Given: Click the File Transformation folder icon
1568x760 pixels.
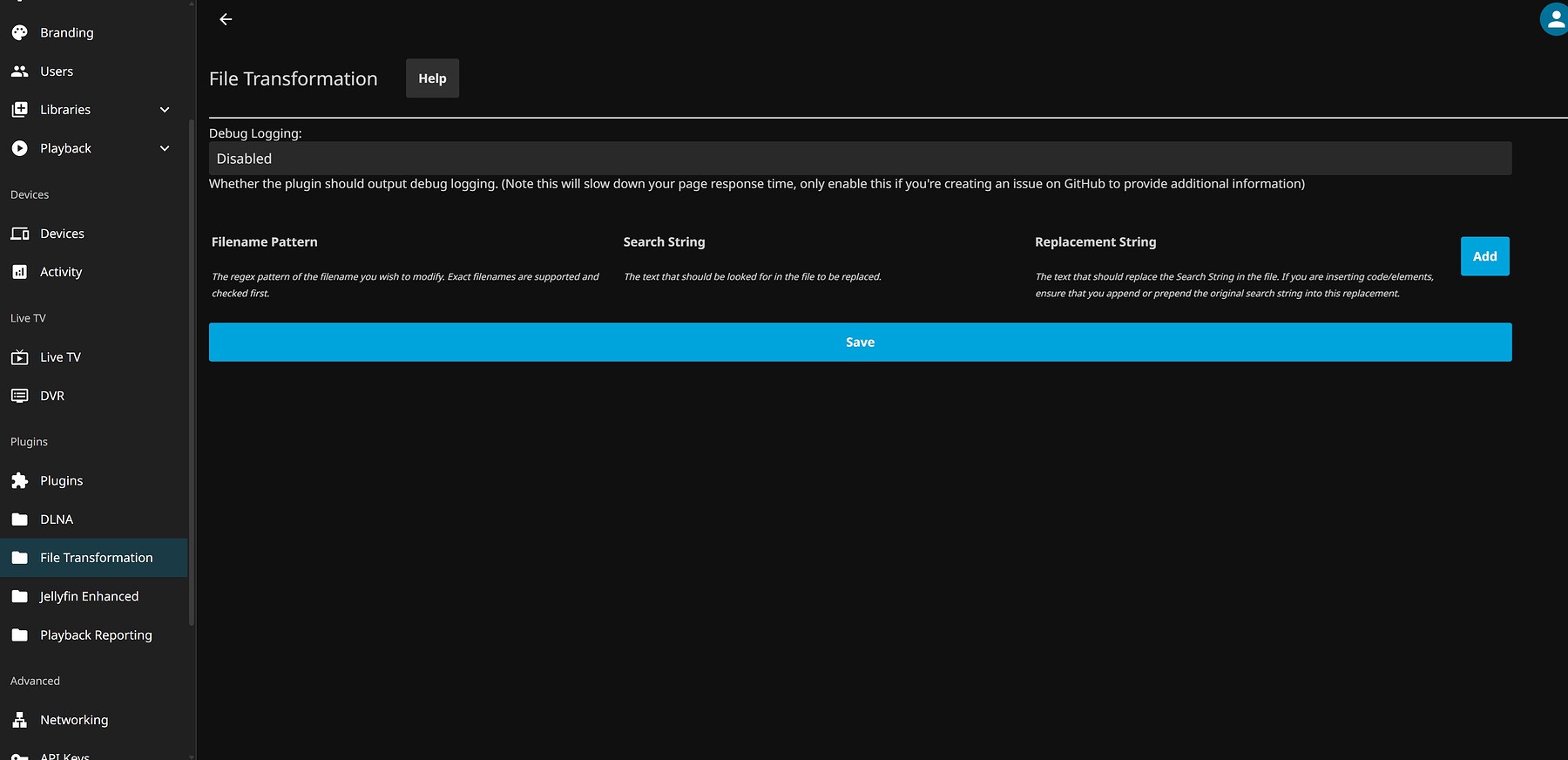Looking at the screenshot, I should [19, 558].
